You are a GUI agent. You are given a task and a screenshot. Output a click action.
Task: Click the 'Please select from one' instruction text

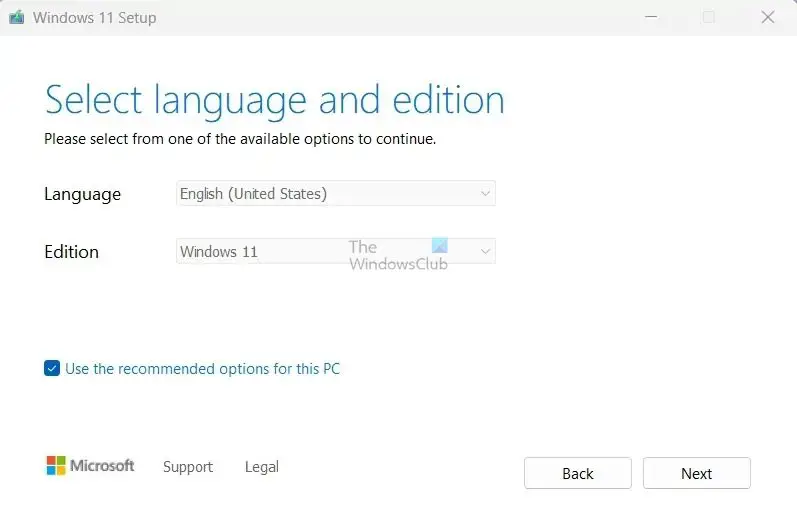click(240, 139)
